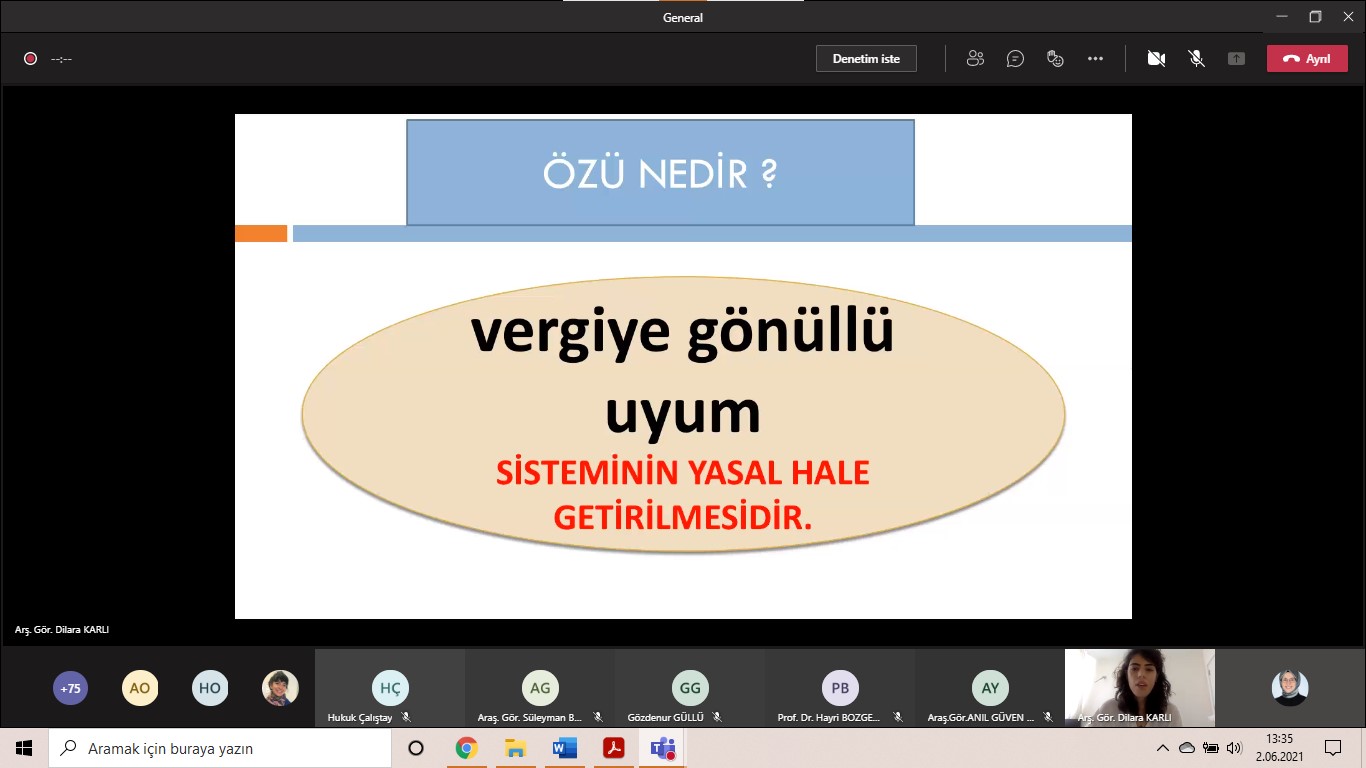
Task: Open Adobe Acrobat from the taskbar
Action: pyautogui.click(x=613, y=748)
